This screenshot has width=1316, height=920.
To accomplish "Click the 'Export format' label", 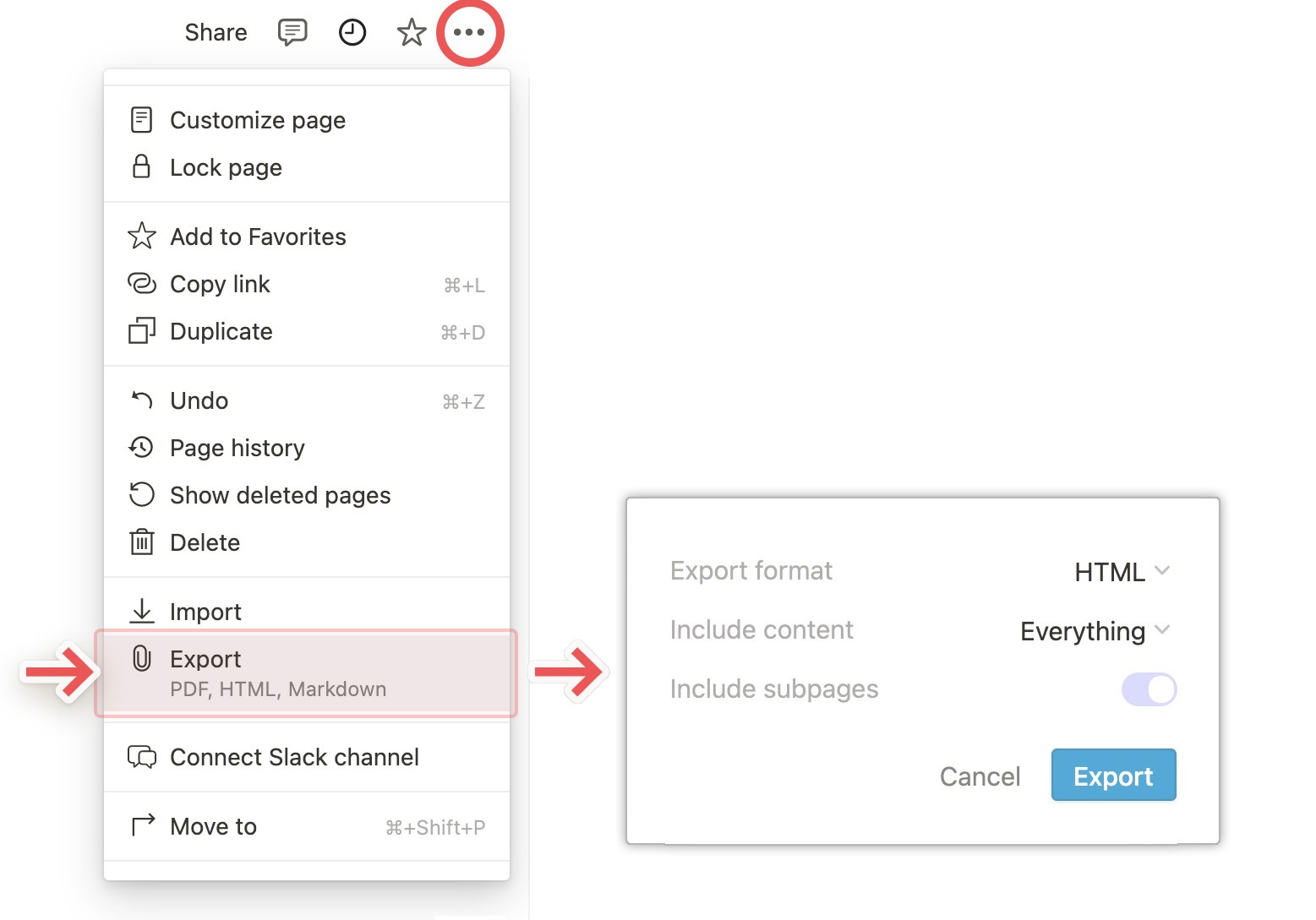I will click(x=751, y=571).
